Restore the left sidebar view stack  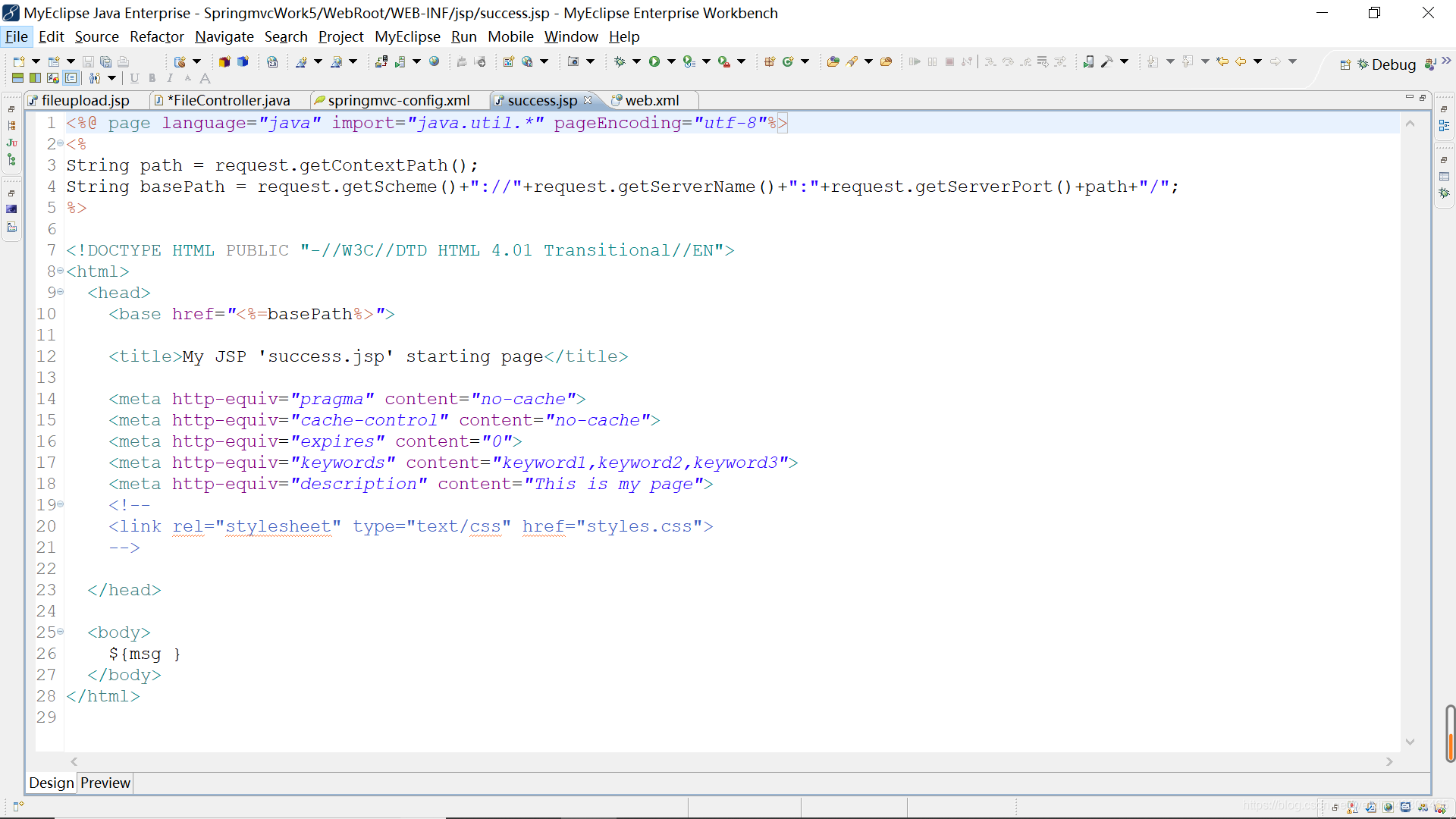(x=11, y=109)
